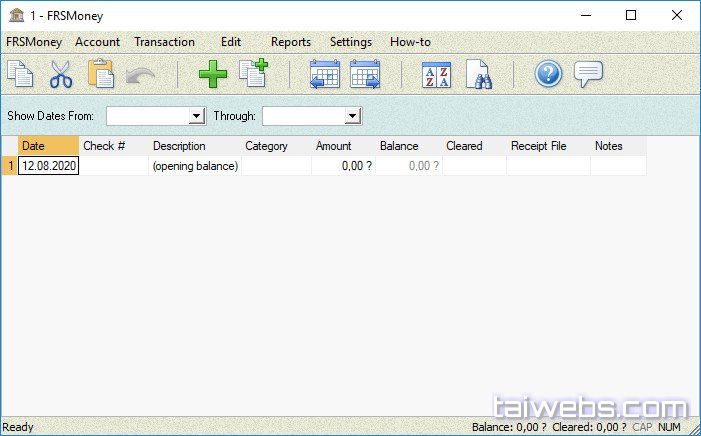
Task: Expand the Through date dropdown
Action: click(352, 116)
